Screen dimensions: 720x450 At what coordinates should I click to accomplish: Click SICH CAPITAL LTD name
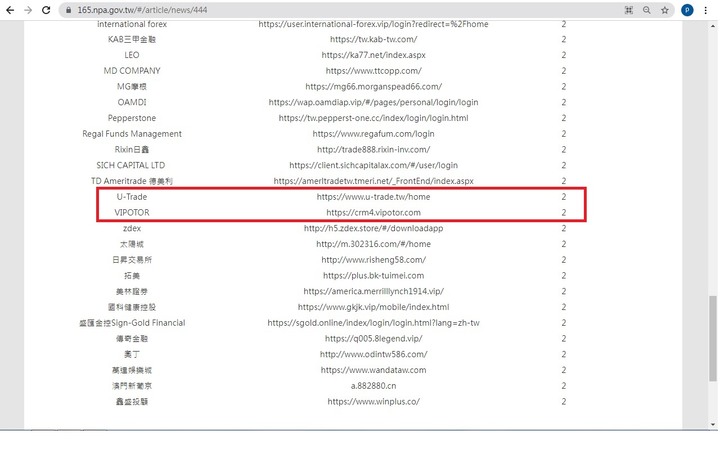click(x=131, y=165)
